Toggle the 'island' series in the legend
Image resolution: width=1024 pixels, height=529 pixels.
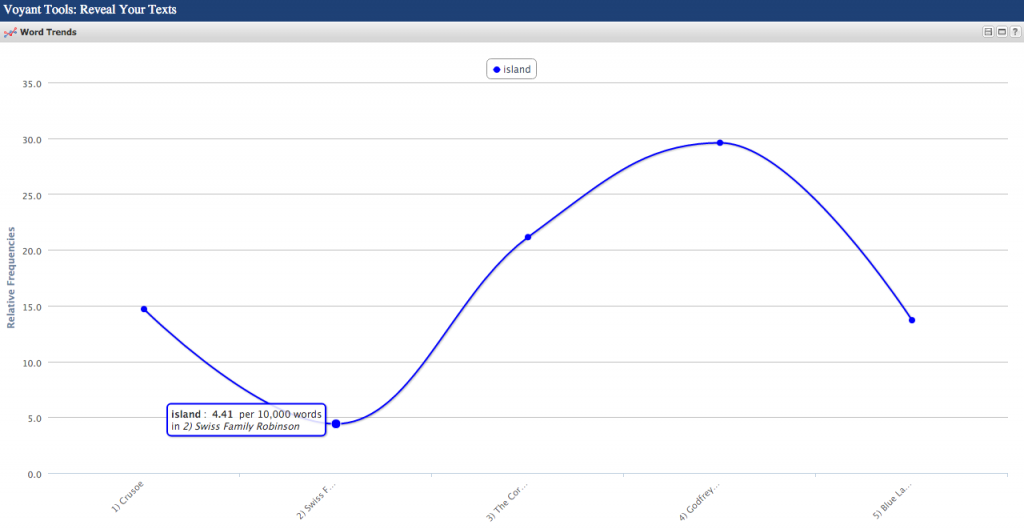point(511,69)
